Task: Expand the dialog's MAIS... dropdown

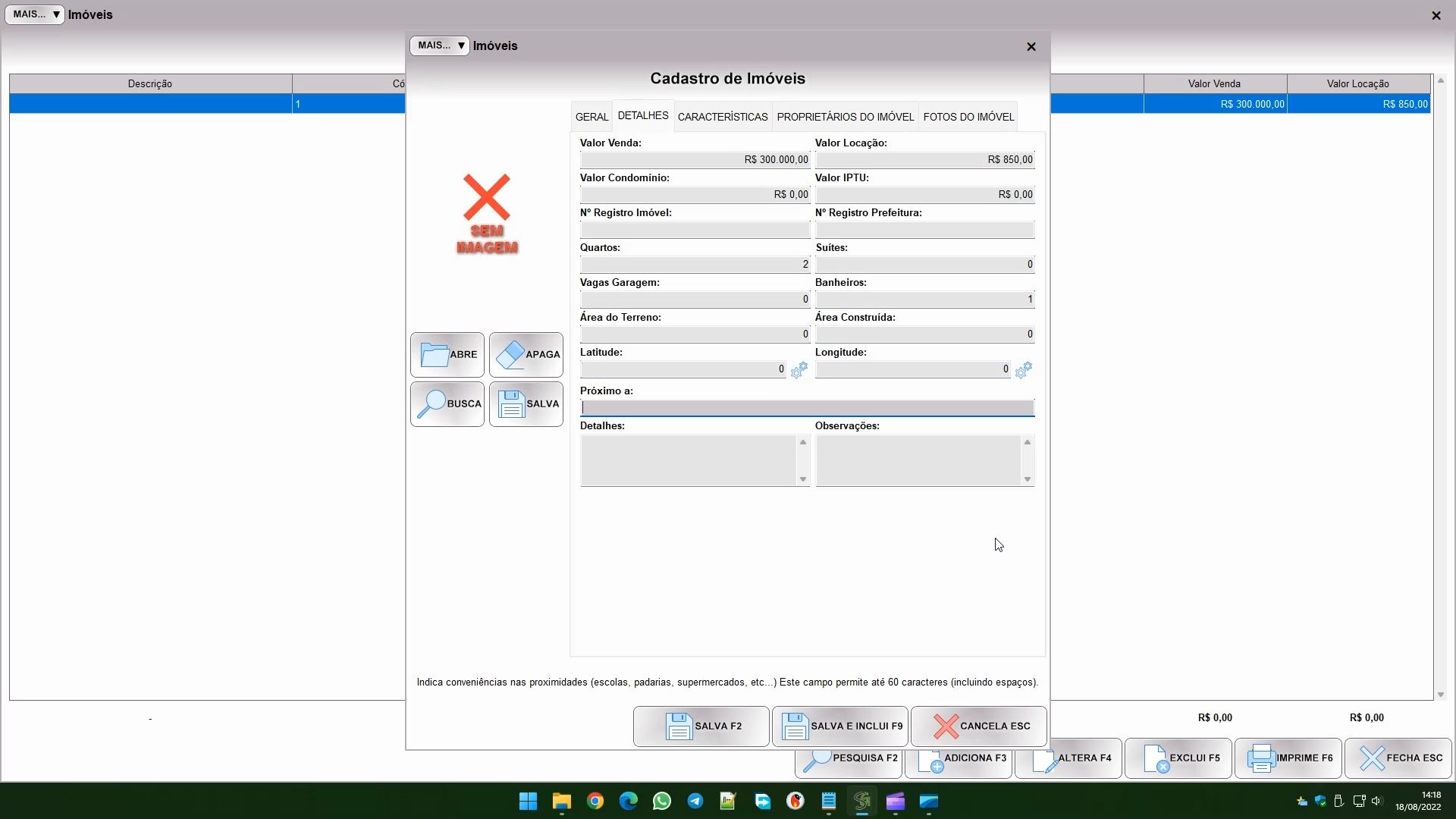Action: [x=440, y=45]
